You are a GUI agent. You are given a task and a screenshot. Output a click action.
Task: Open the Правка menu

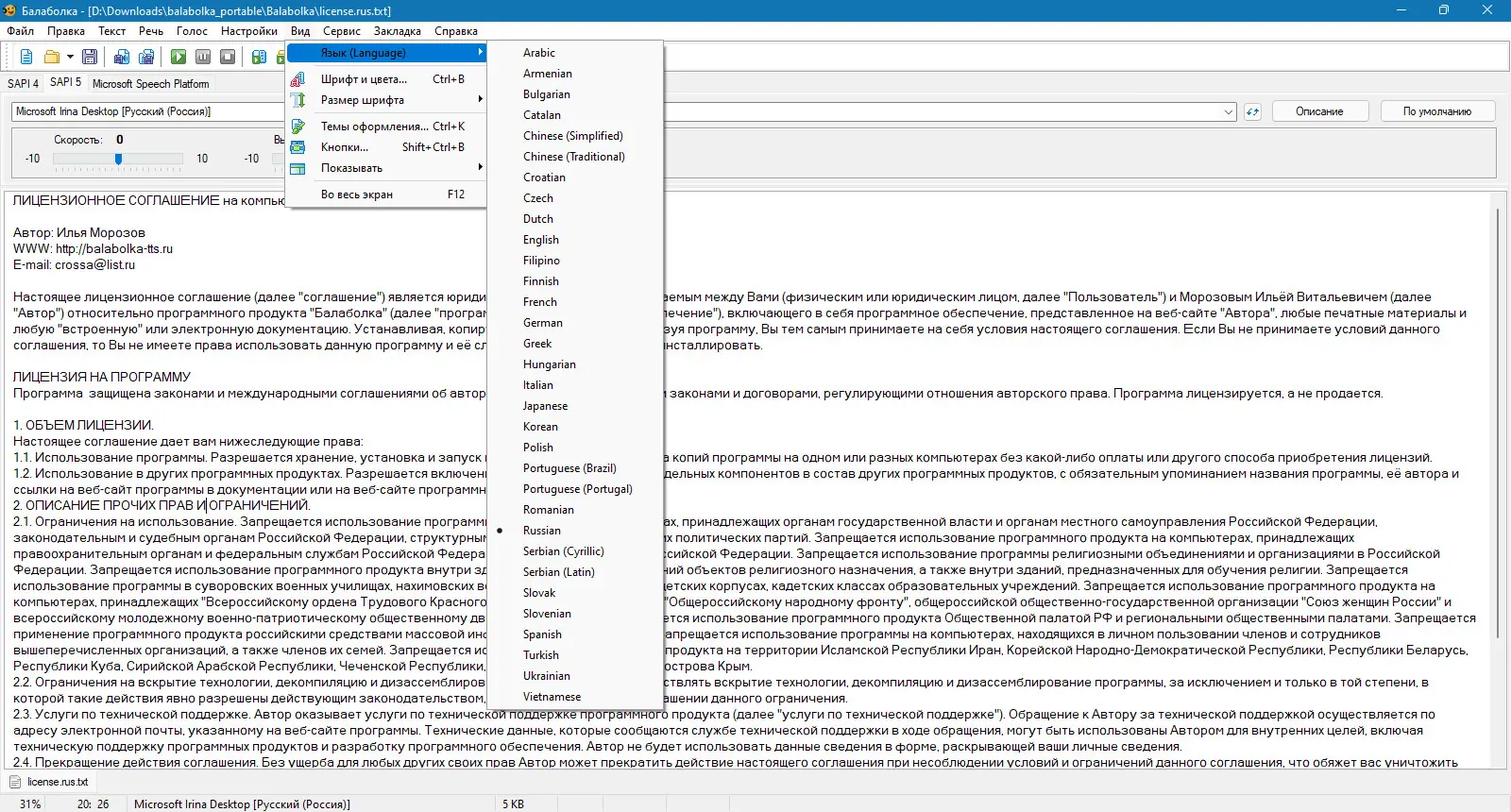click(66, 31)
